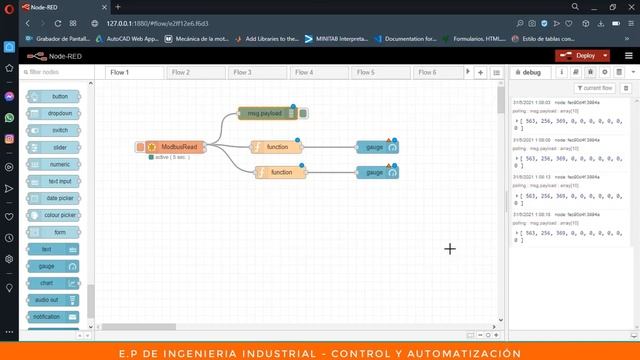The height and width of the screenshot is (360, 640).
Task: Open the Node-RED hamburger main menu
Action: pos(629,56)
